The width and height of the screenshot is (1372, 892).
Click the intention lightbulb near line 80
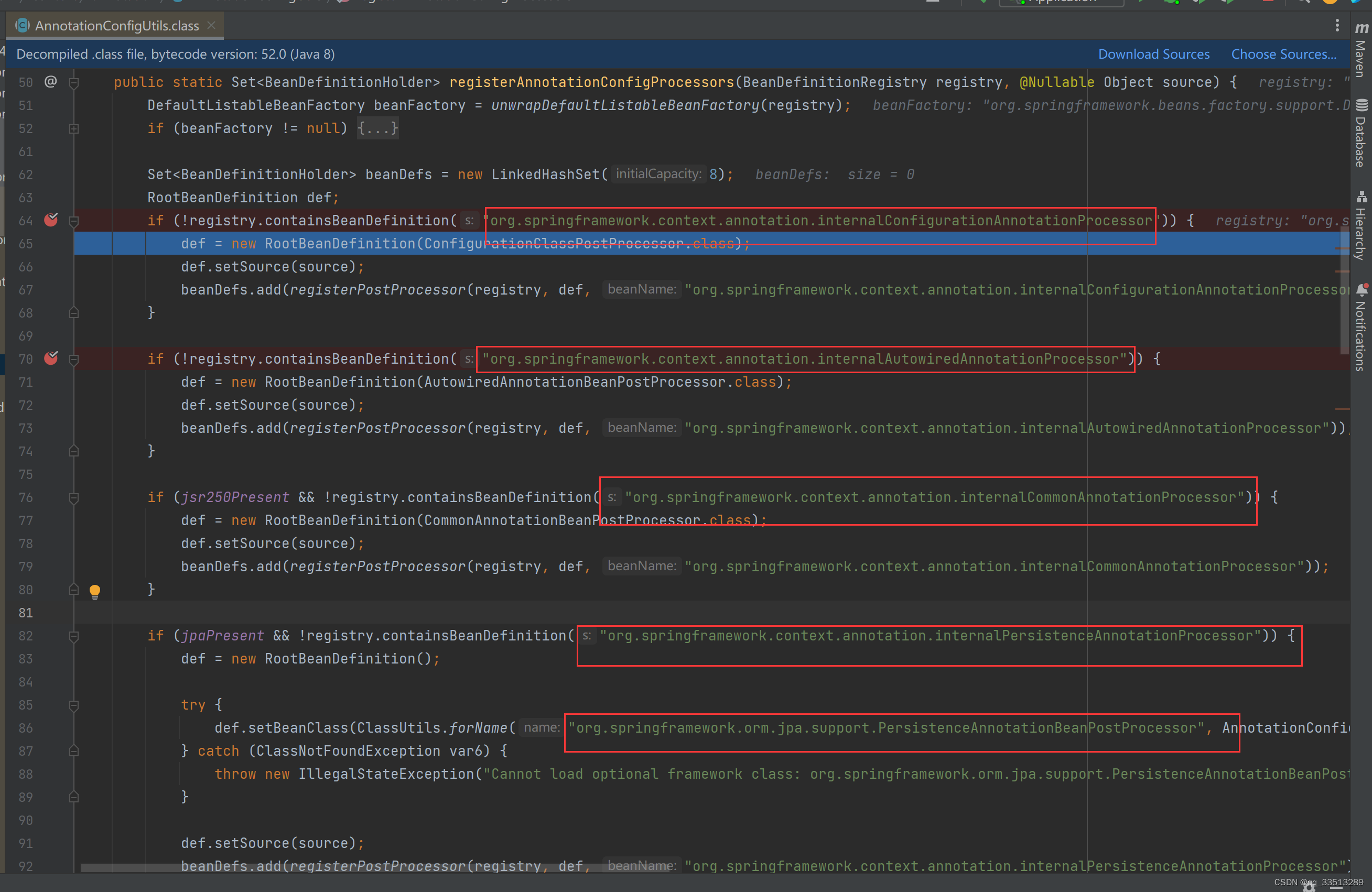[x=94, y=591]
